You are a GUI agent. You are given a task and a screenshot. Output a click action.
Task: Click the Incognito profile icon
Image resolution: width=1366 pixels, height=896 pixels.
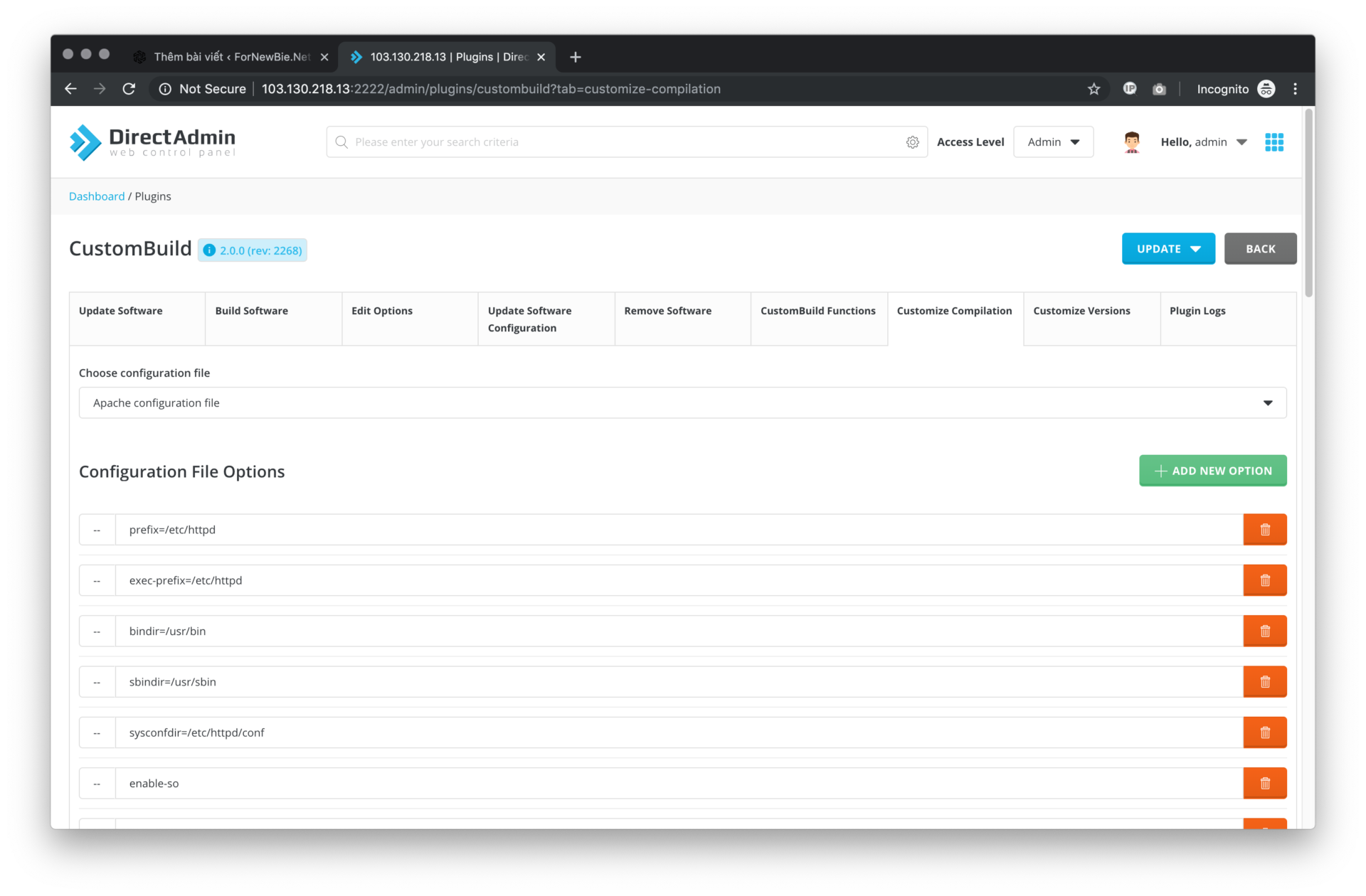tap(1266, 89)
